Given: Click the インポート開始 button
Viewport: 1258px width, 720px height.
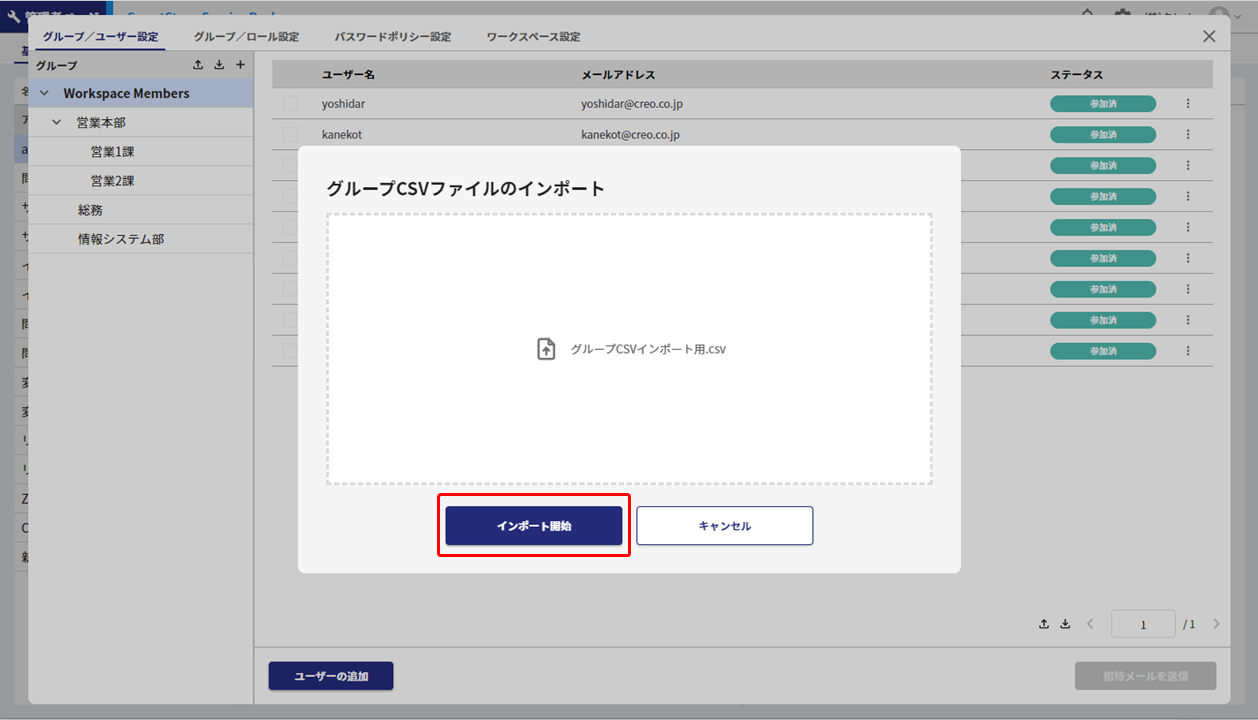Looking at the screenshot, I should click(534, 526).
